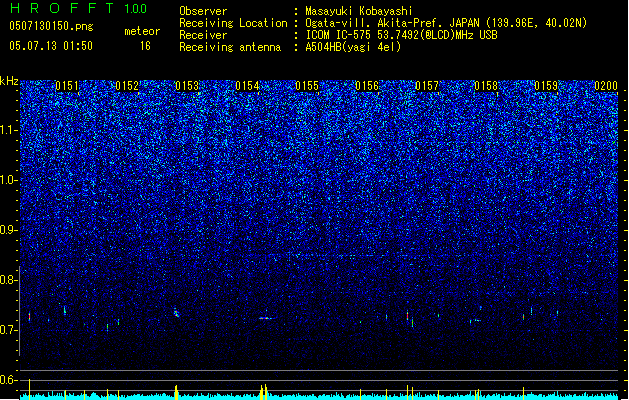Viewport: 629px width, 400px height.
Task: Click the tall yellow power spike near 0154
Action: 266,391
